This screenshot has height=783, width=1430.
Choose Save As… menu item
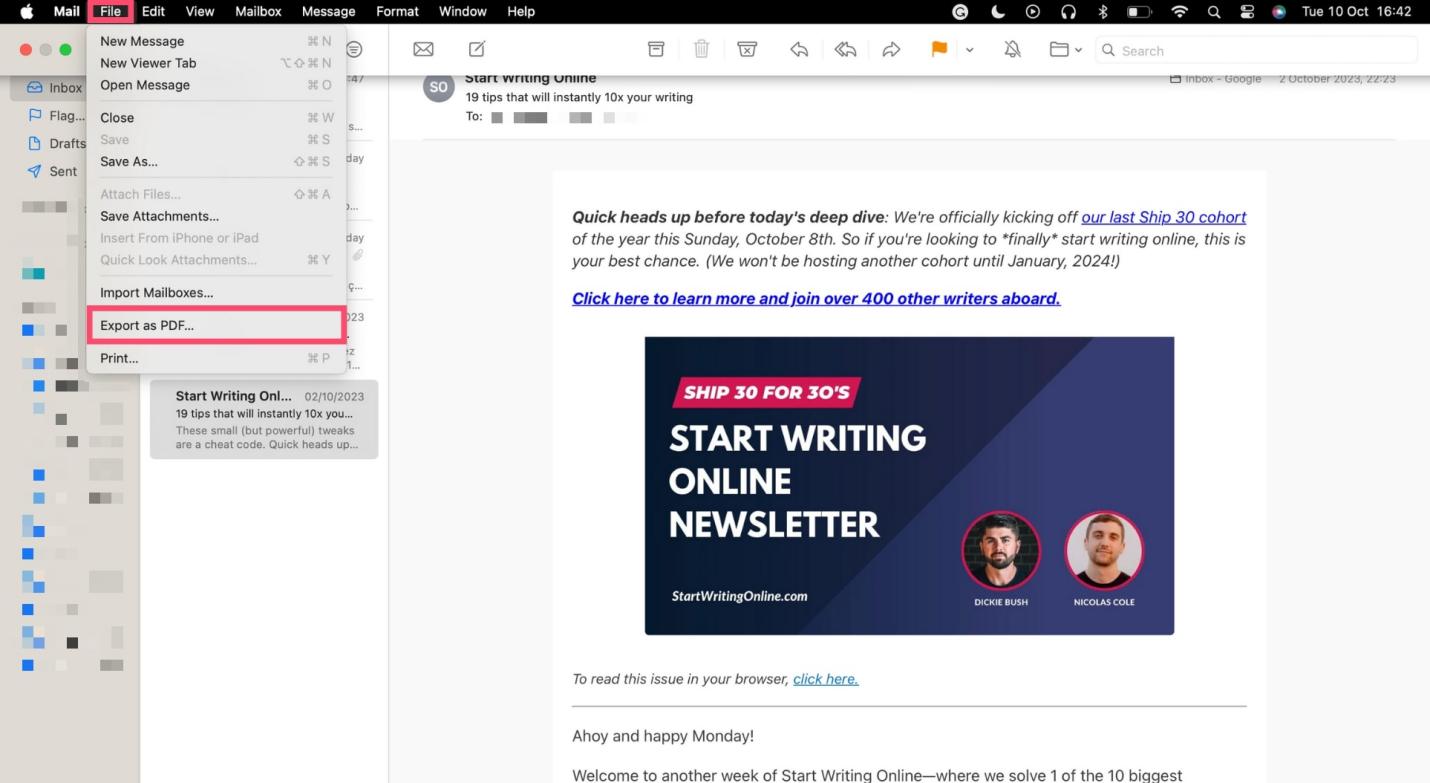coord(216,161)
